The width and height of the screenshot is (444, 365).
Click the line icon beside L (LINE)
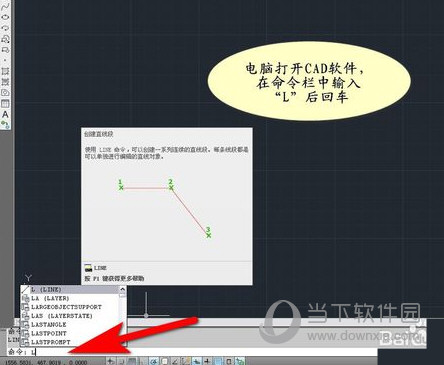pyautogui.click(x=25, y=289)
